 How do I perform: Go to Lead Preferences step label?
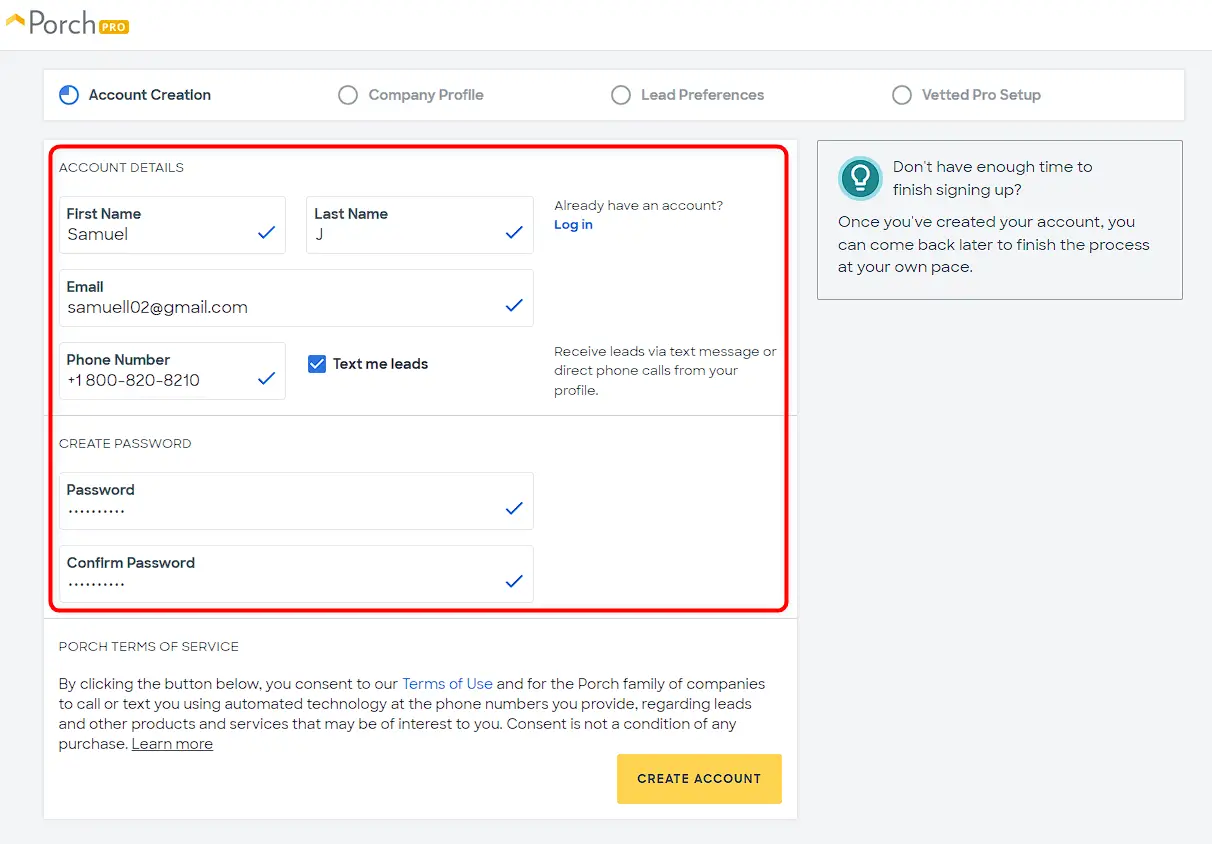[702, 95]
